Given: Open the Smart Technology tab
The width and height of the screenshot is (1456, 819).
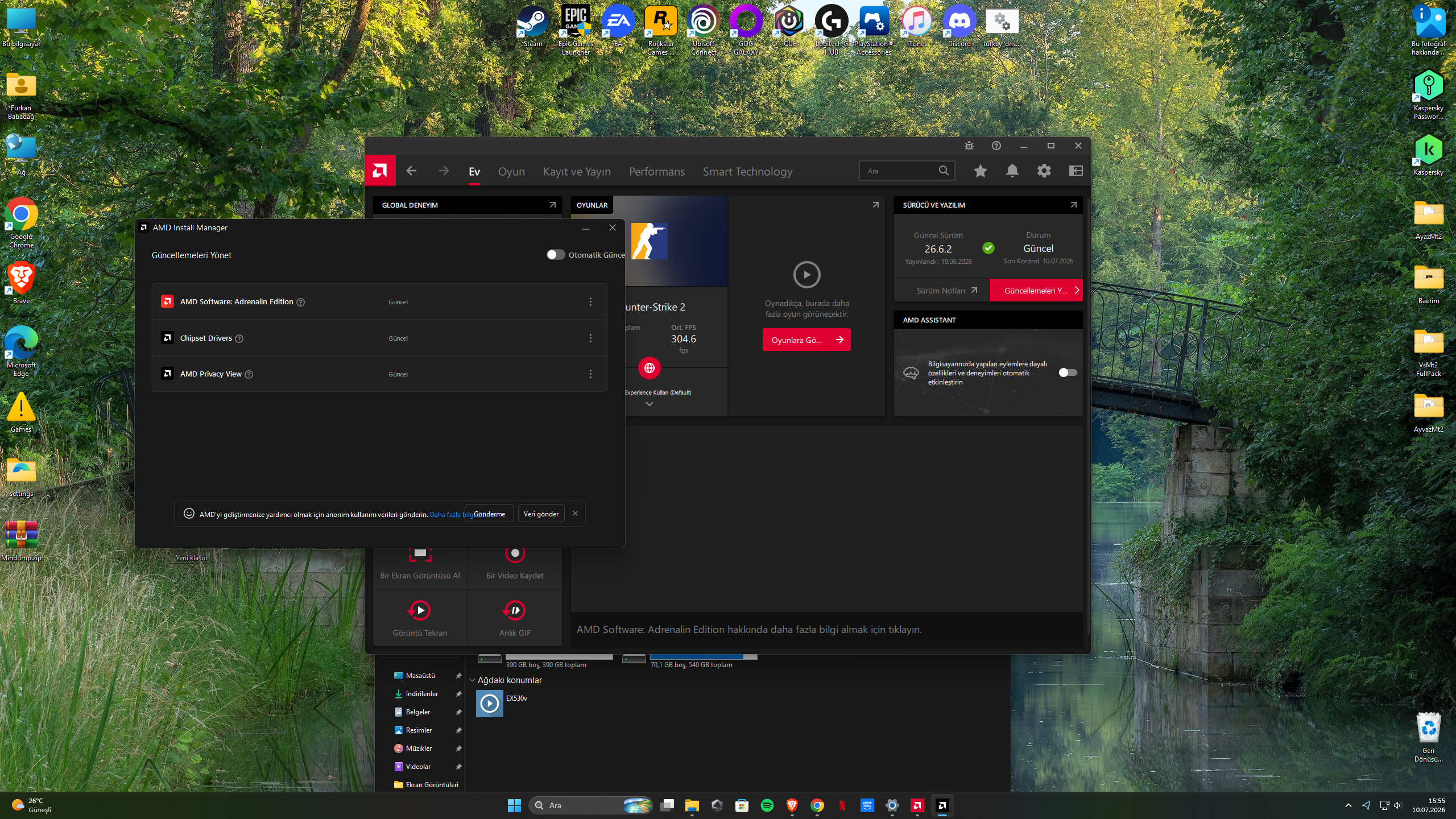Looking at the screenshot, I should click(747, 172).
